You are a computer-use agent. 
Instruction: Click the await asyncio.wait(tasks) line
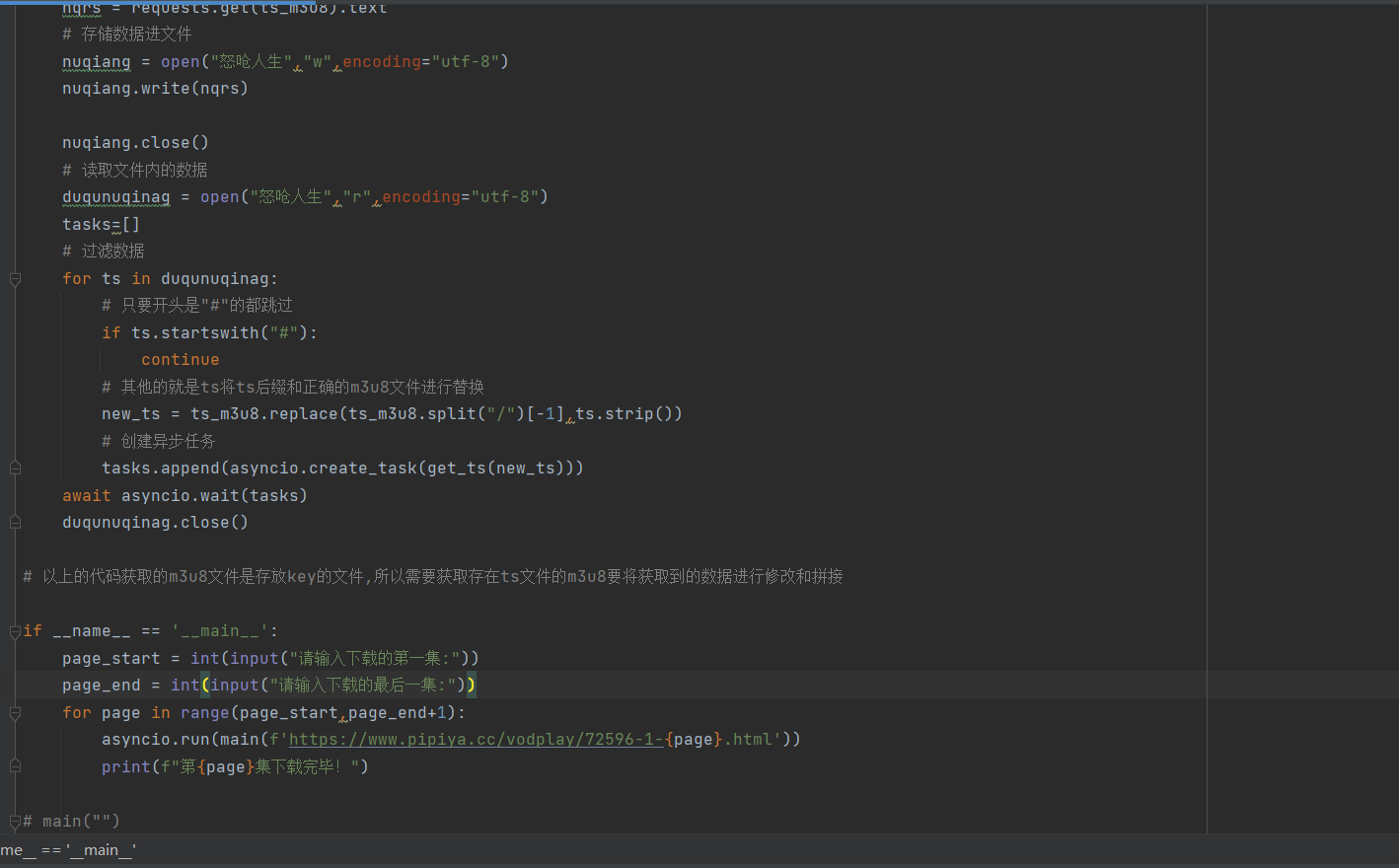point(184,495)
